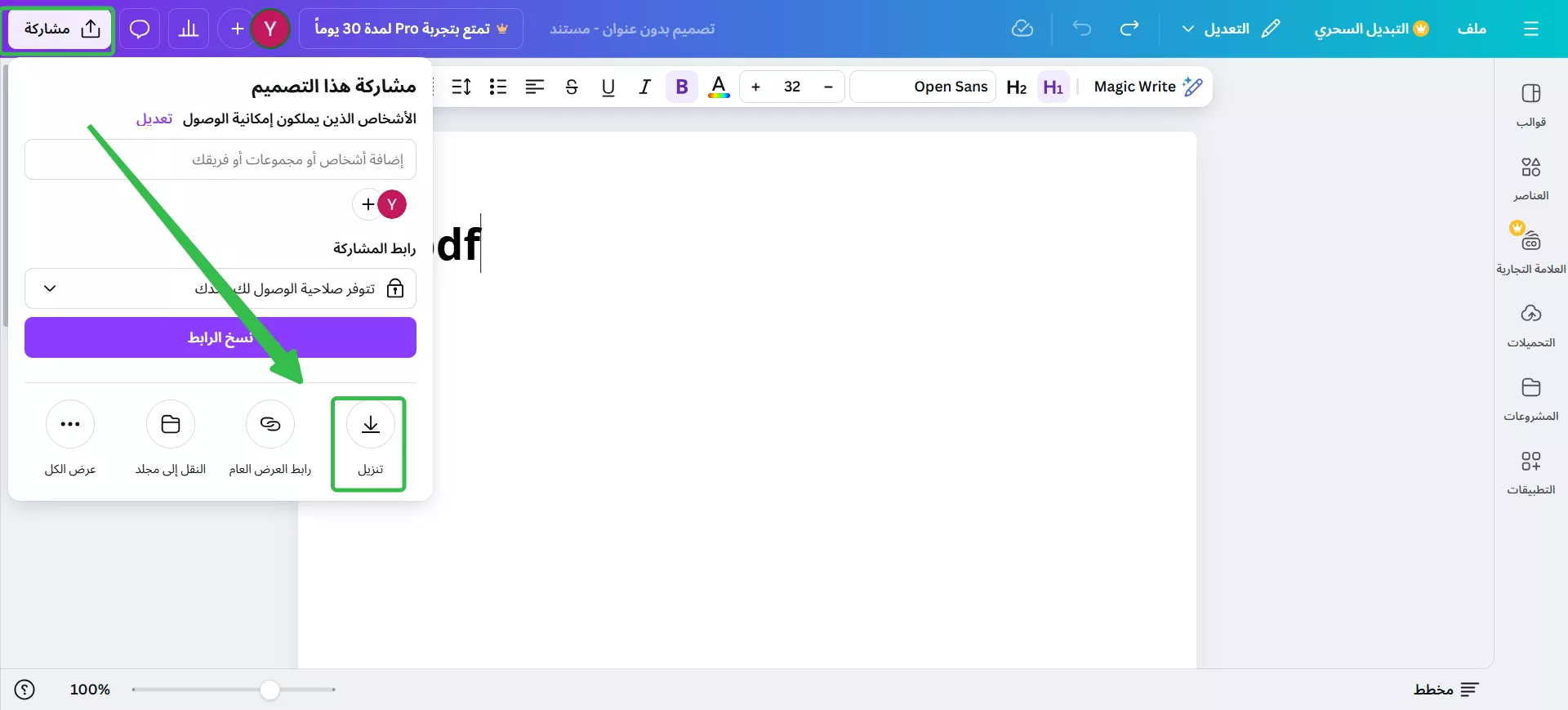Click the تنزيل download icon
Viewport: 1568px width, 710px height.
(x=371, y=424)
